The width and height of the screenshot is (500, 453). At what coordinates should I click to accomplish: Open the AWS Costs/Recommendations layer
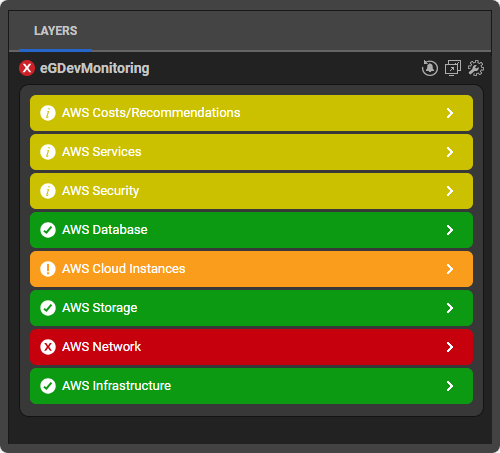(x=251, y=113)
